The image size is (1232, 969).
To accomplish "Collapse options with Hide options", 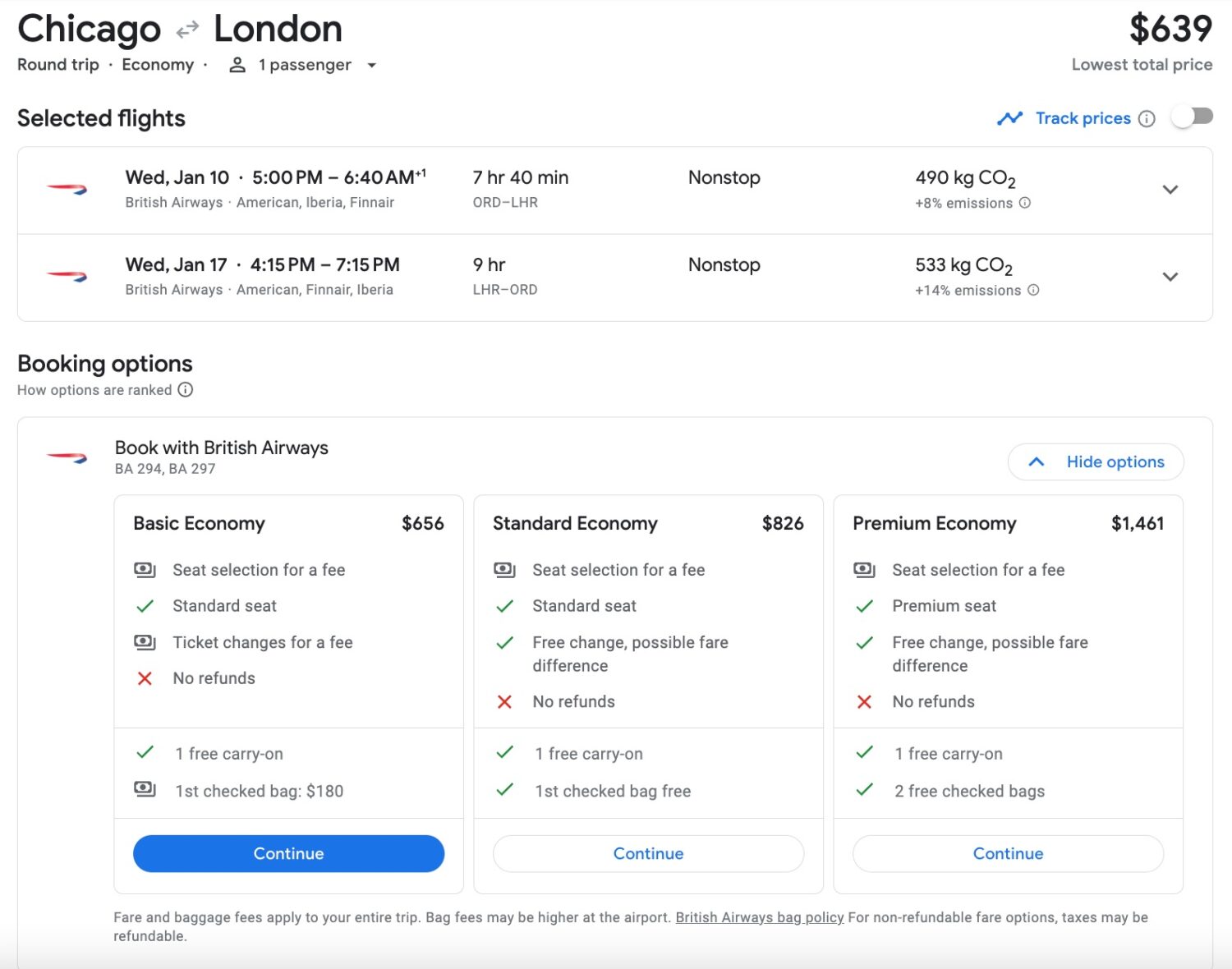I will (1095, 462).
